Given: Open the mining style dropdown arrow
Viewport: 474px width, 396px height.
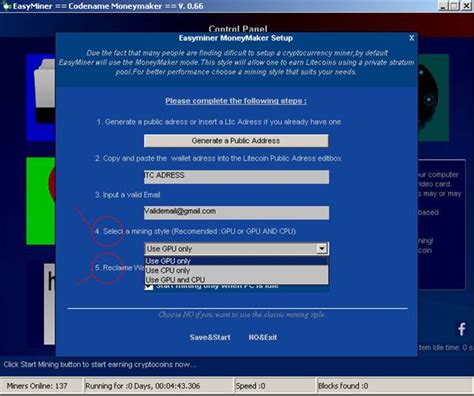Looking at the screenshot, I should click(322, 249).
